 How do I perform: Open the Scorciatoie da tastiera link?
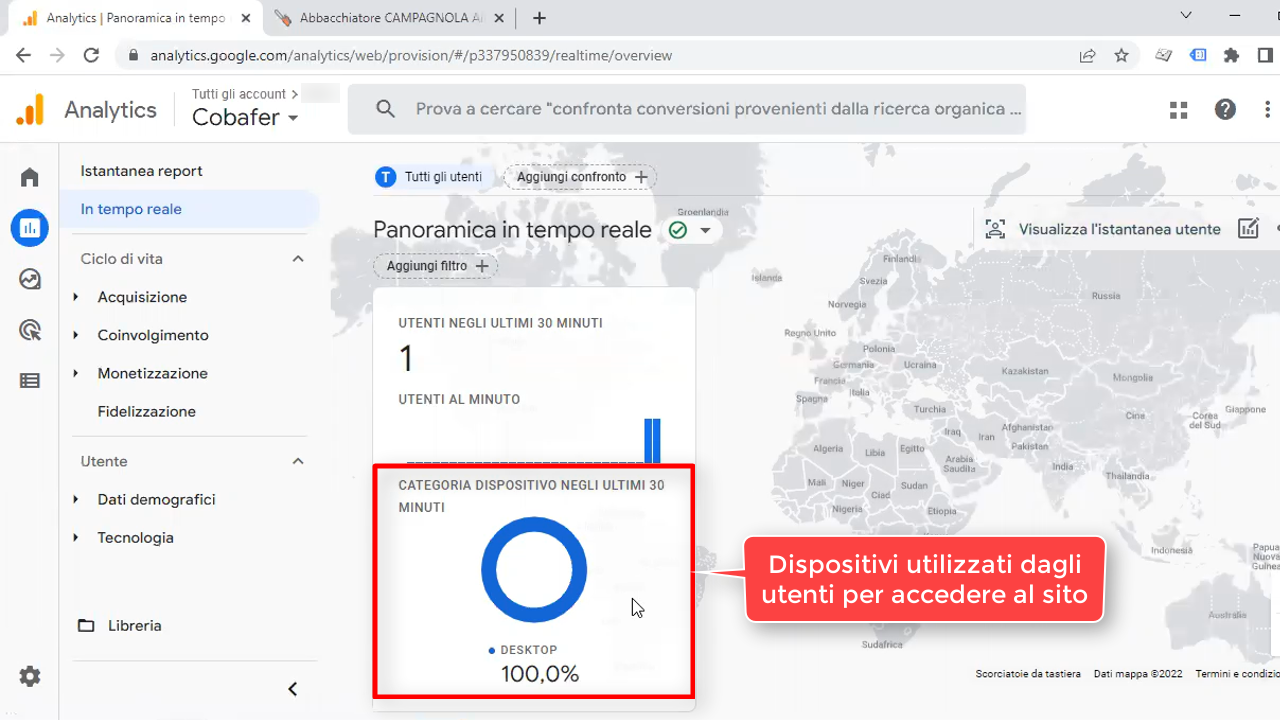1028,673
